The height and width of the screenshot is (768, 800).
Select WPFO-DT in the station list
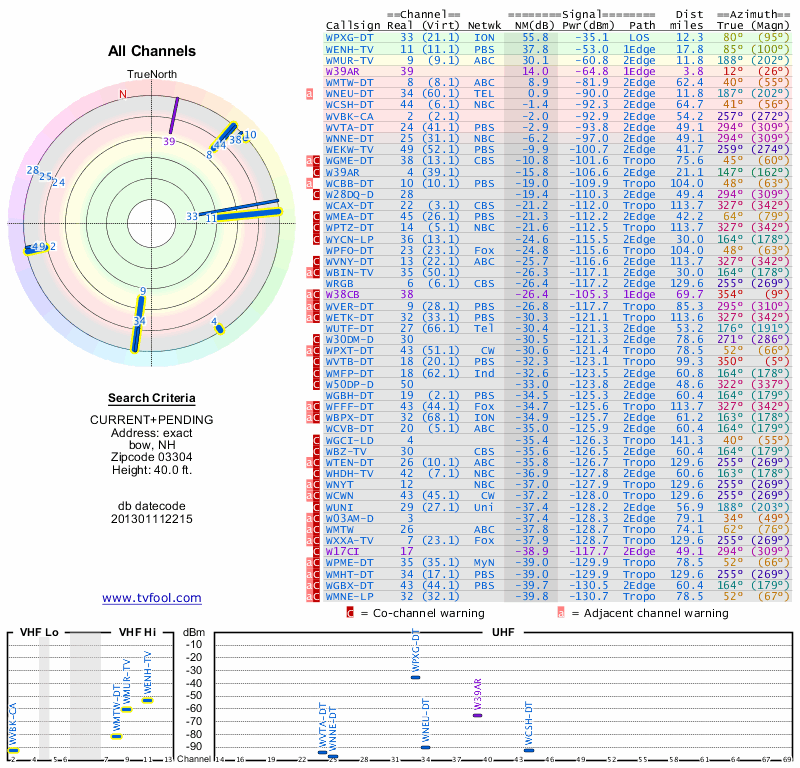pos(349,251)
